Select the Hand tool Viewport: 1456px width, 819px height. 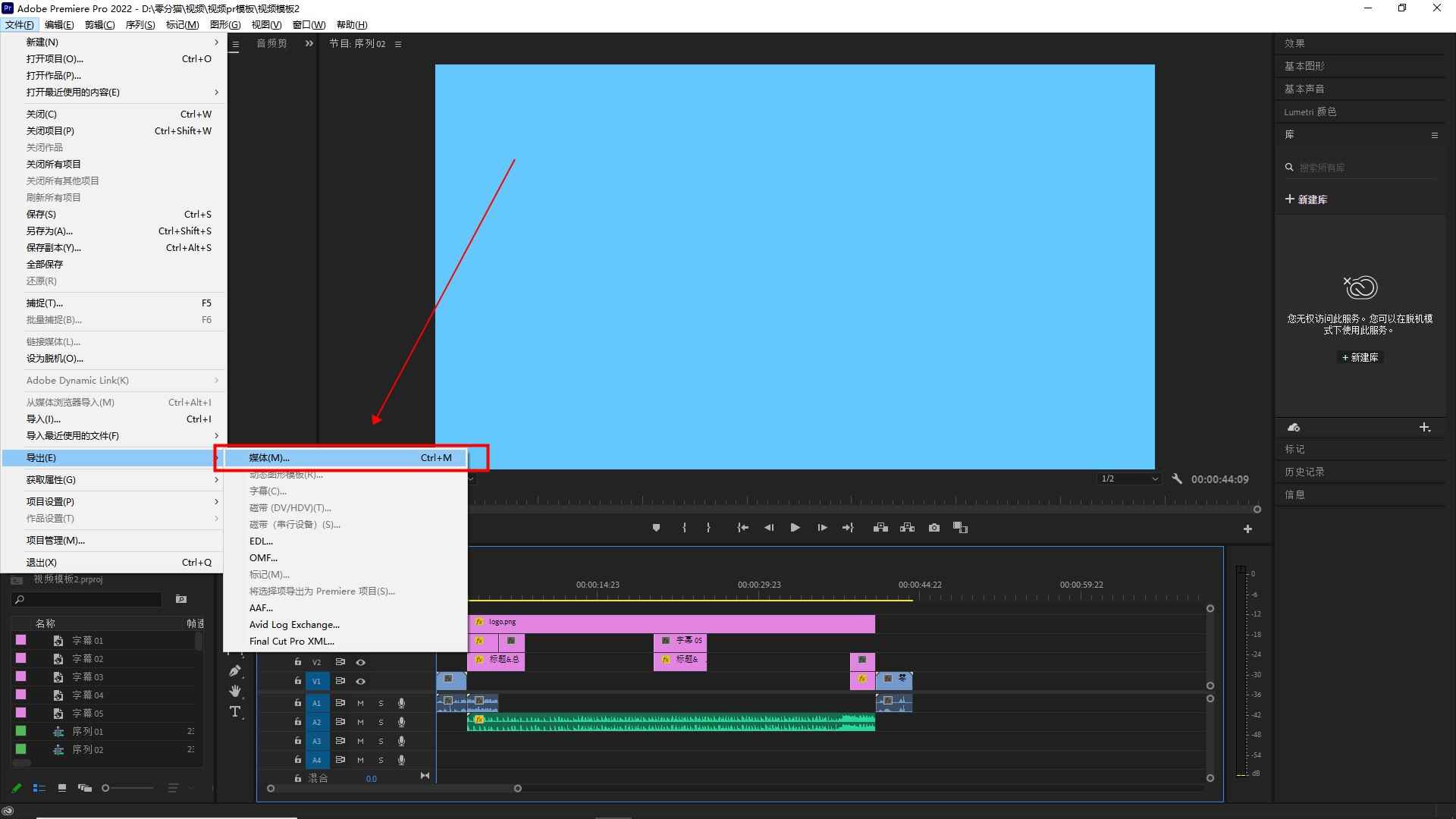coord(235,691)
